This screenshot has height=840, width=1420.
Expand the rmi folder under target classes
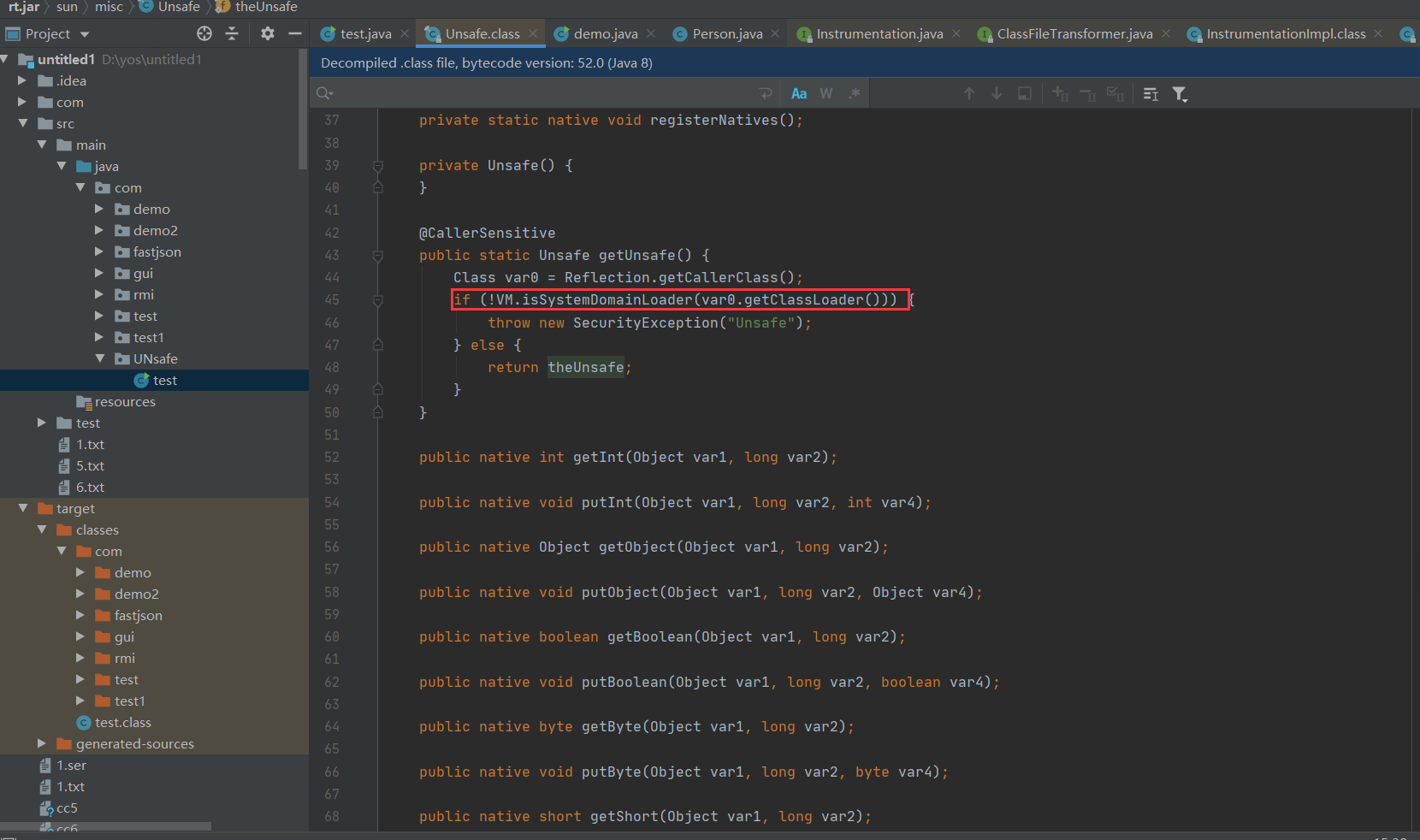click(80, 658)
